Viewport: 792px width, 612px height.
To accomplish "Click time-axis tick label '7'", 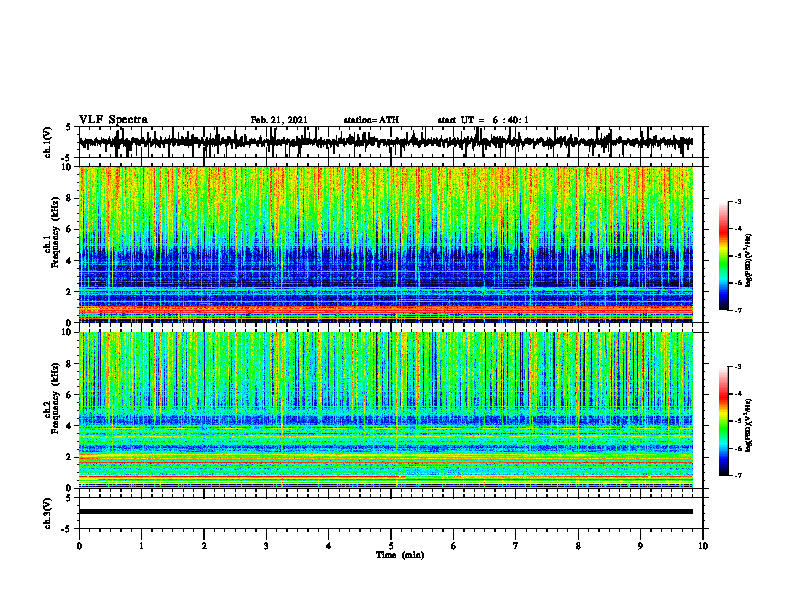I will tap(516, 546).
